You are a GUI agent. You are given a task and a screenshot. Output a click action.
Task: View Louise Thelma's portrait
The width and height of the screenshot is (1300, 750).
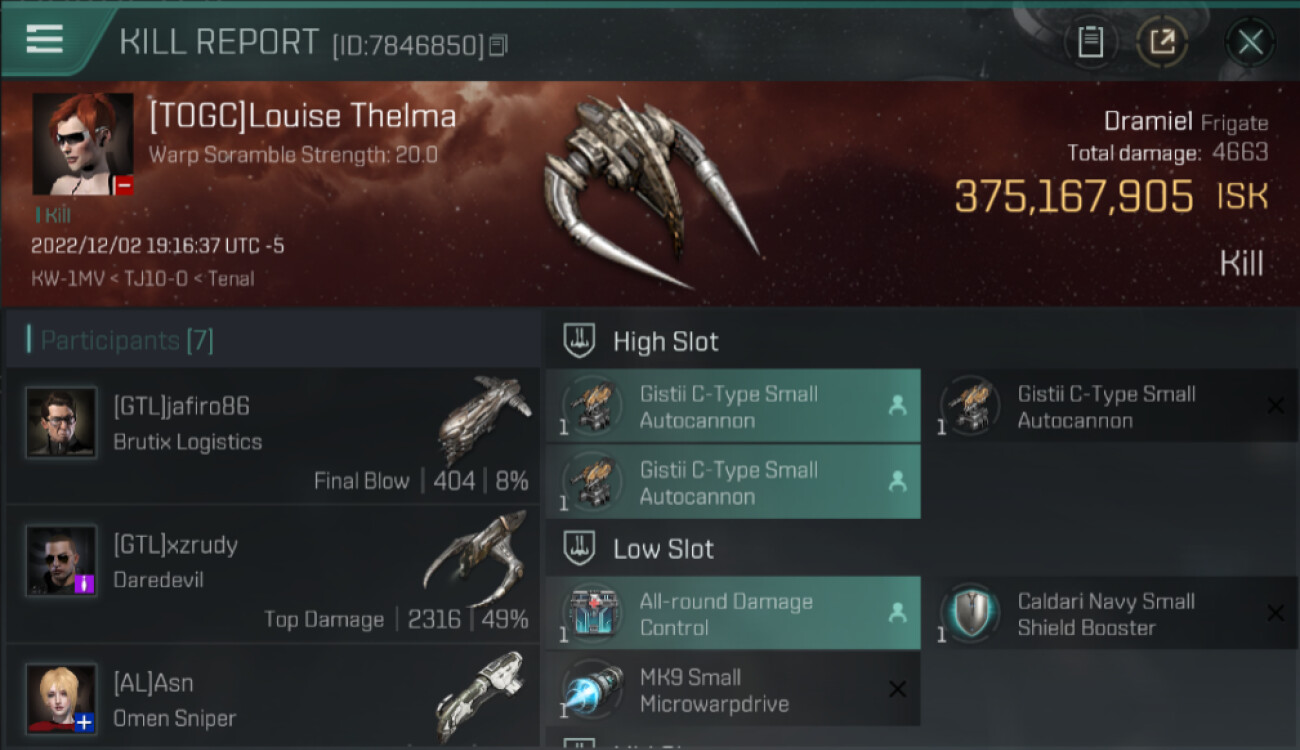coord(83,144)
